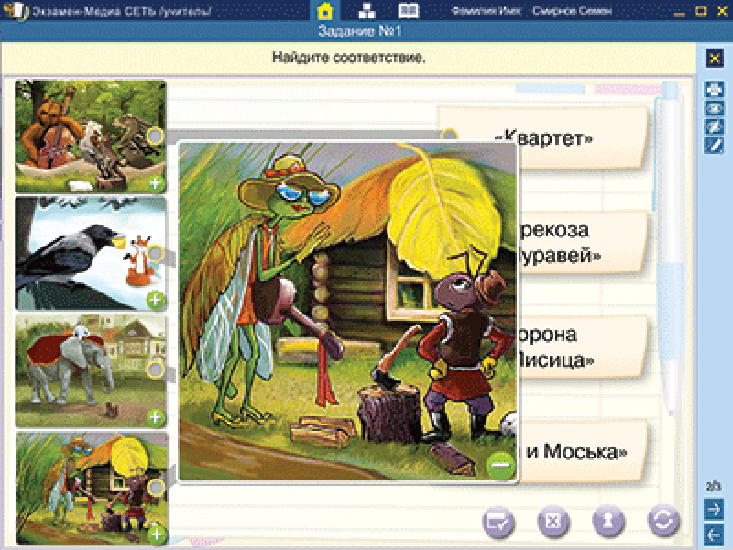This screenshot has height=550, width=733.
Task: Select connector dot on crow picture
Action: 155,253
